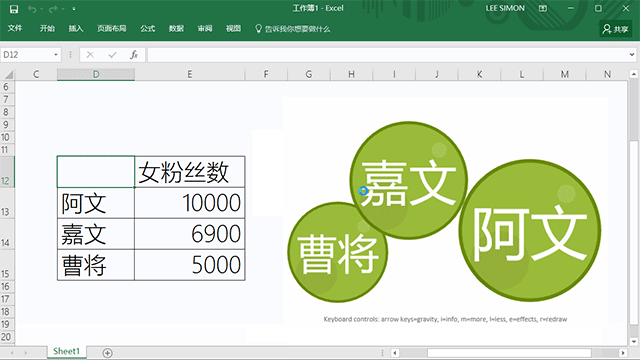The height and width of the screenshot is (360, 640).
Task: Click the horizontal scrollbar right arrow
Action: tap(623, 353)
